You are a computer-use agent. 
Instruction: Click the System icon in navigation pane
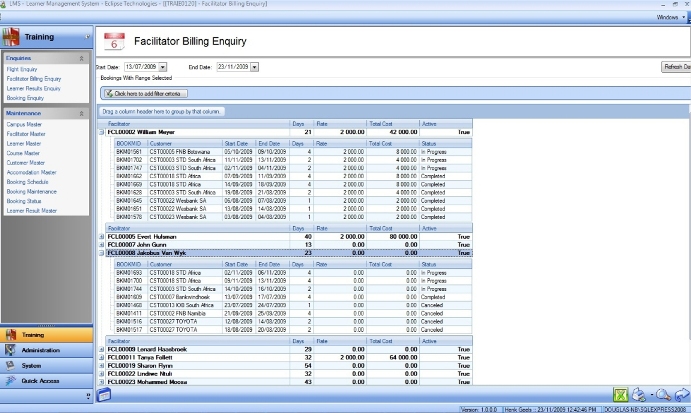(x=11, y=365)
